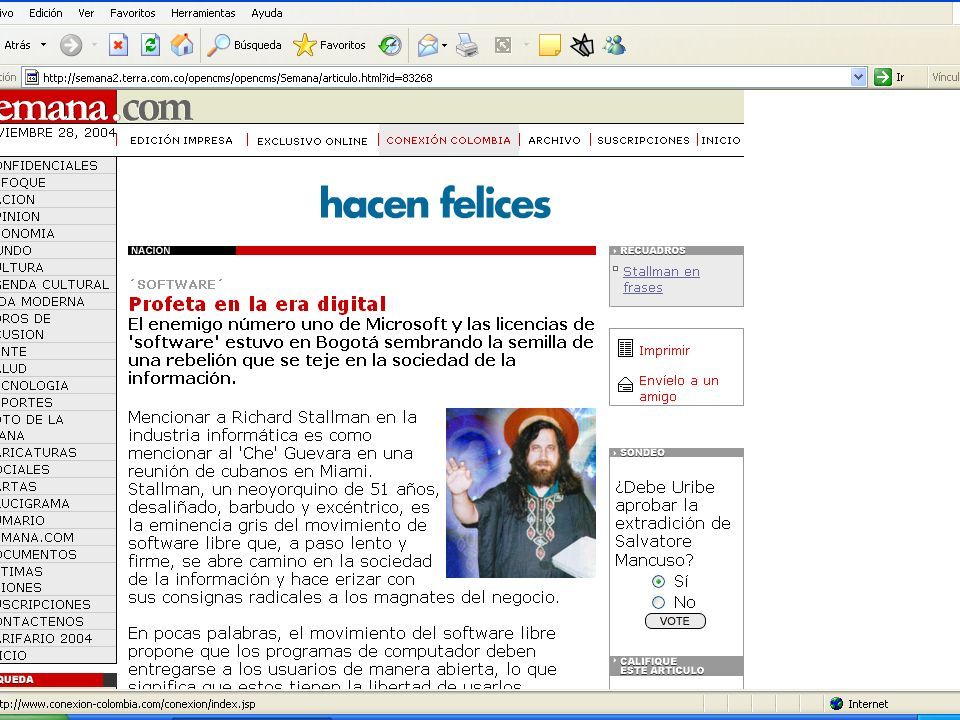Open Favoritos star icon
Image resolution: width=960 pixels, height=720 pixels.
304,45
